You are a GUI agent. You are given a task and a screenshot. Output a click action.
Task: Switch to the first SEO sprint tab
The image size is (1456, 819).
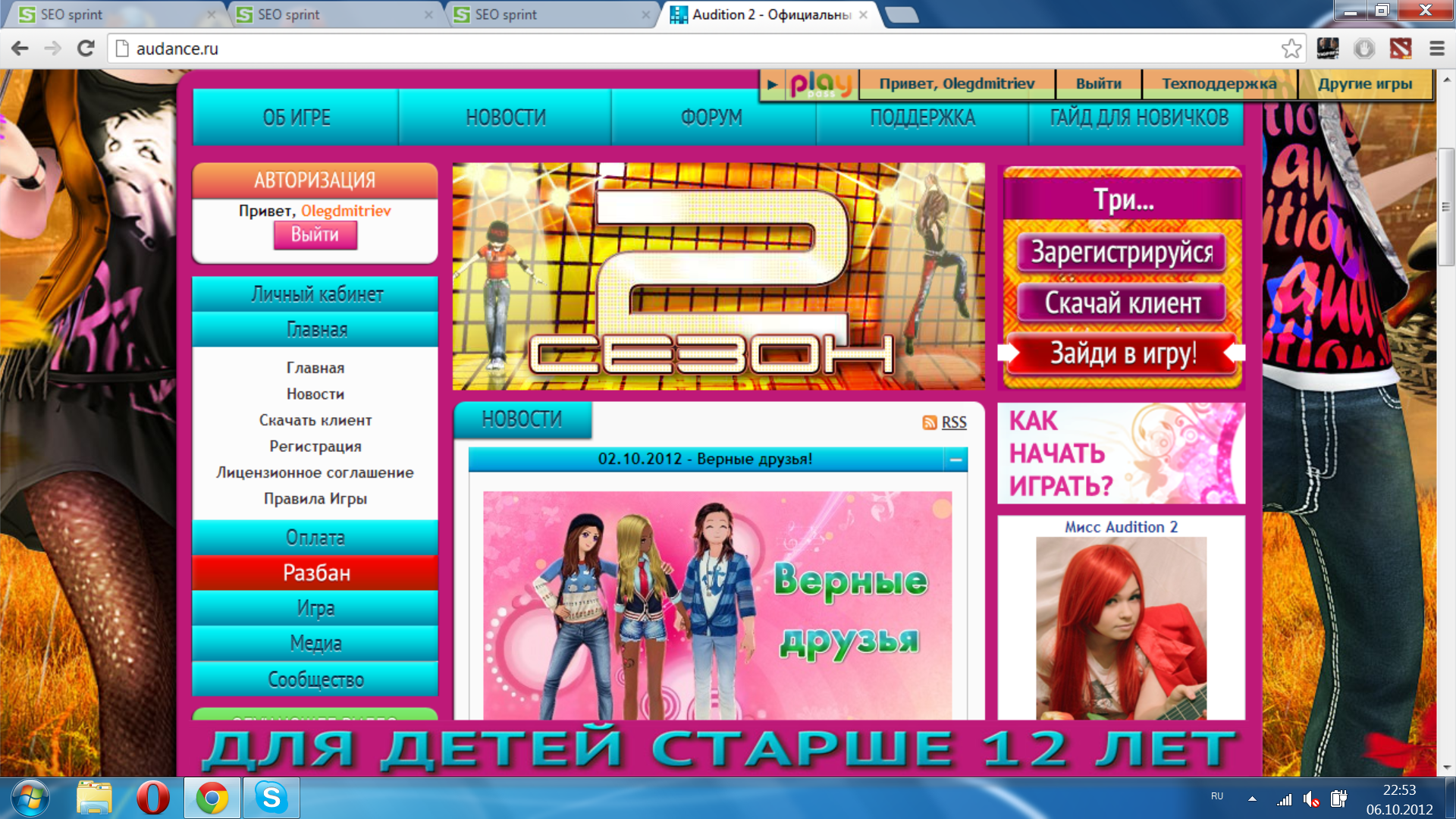tap(114, 14)
